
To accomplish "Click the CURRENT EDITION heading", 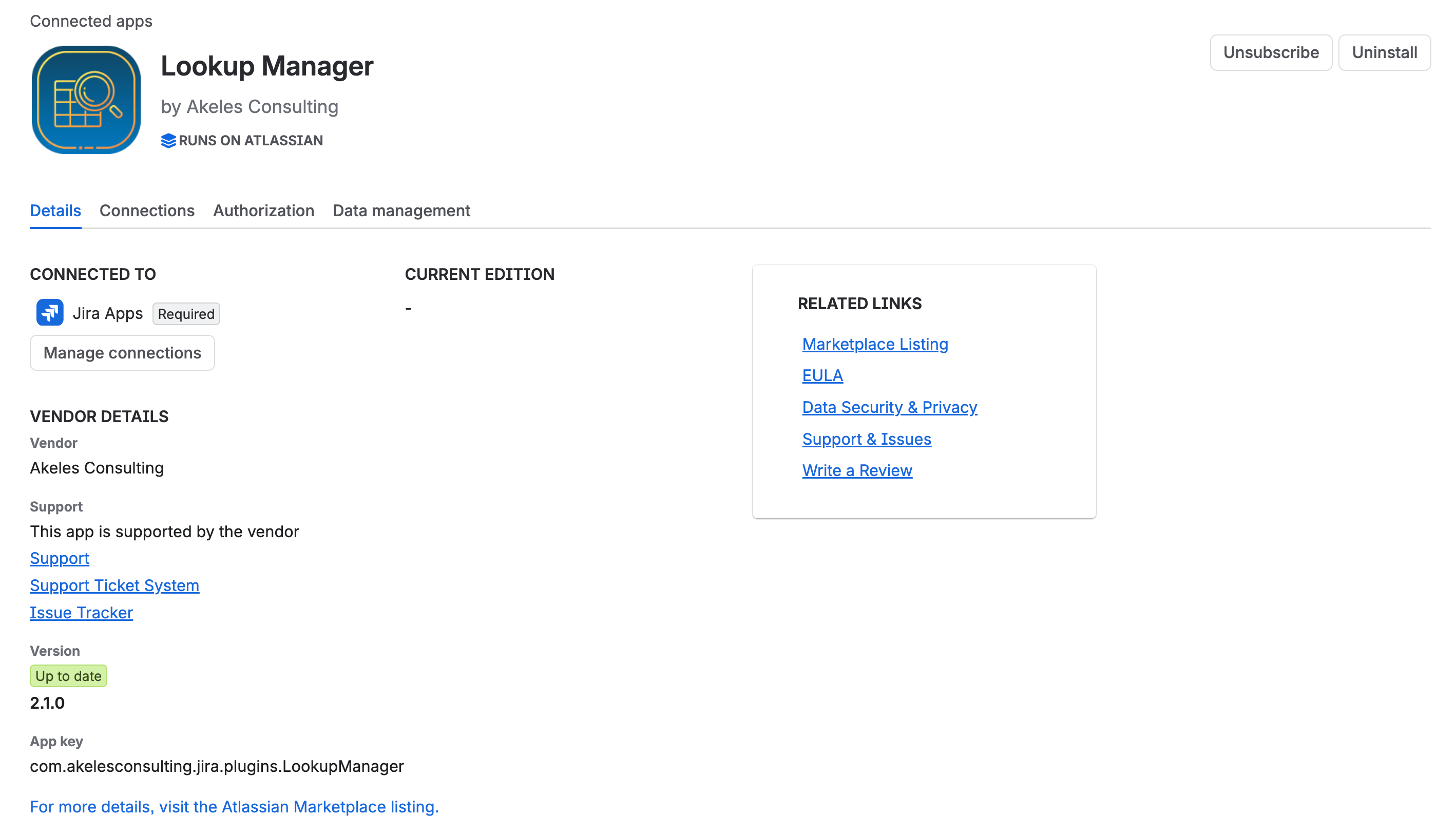I will pyautogui.click(x=479, y=274).
